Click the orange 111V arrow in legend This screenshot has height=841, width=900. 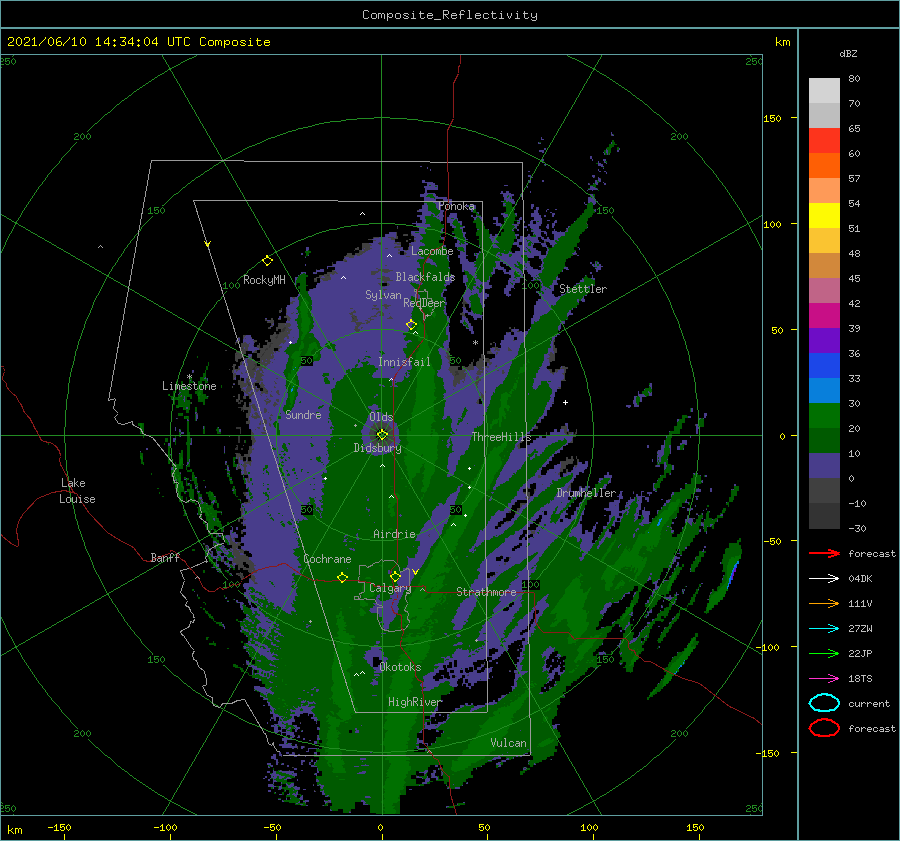click(x=824, y=603)
